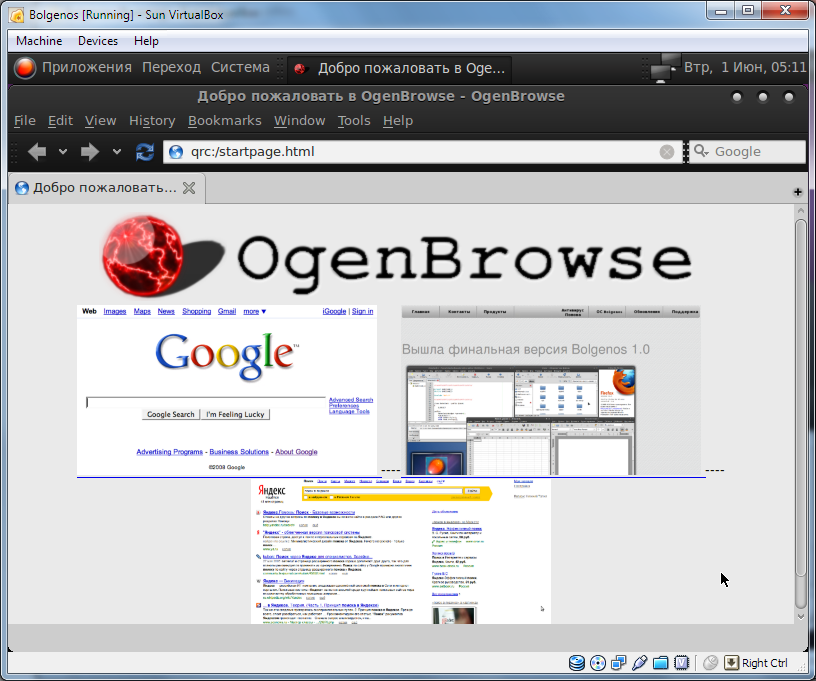This screenshot has height=681, width=816.
Task: Click the Вышла финальная версия Bolgenos 1.0 headline
Action: tap(526, 350)
